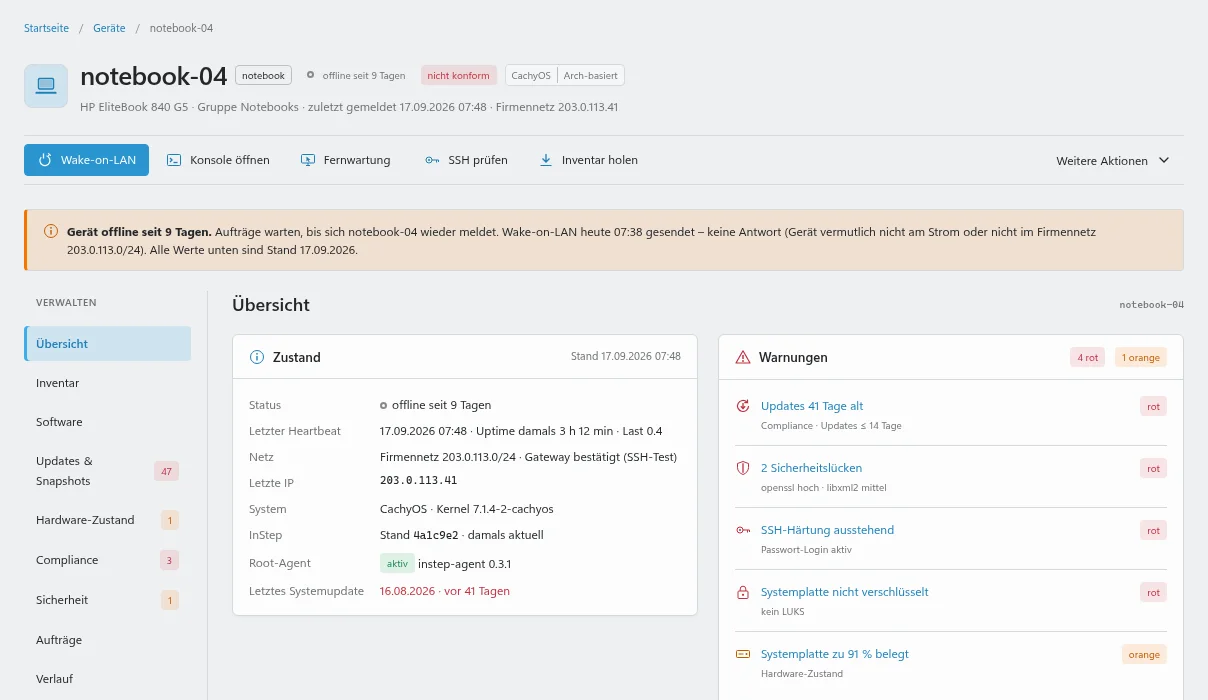Click the aktiv badge in the Root-Agent row
Screen dimensions: 1208x700
(x=397, y=563)
